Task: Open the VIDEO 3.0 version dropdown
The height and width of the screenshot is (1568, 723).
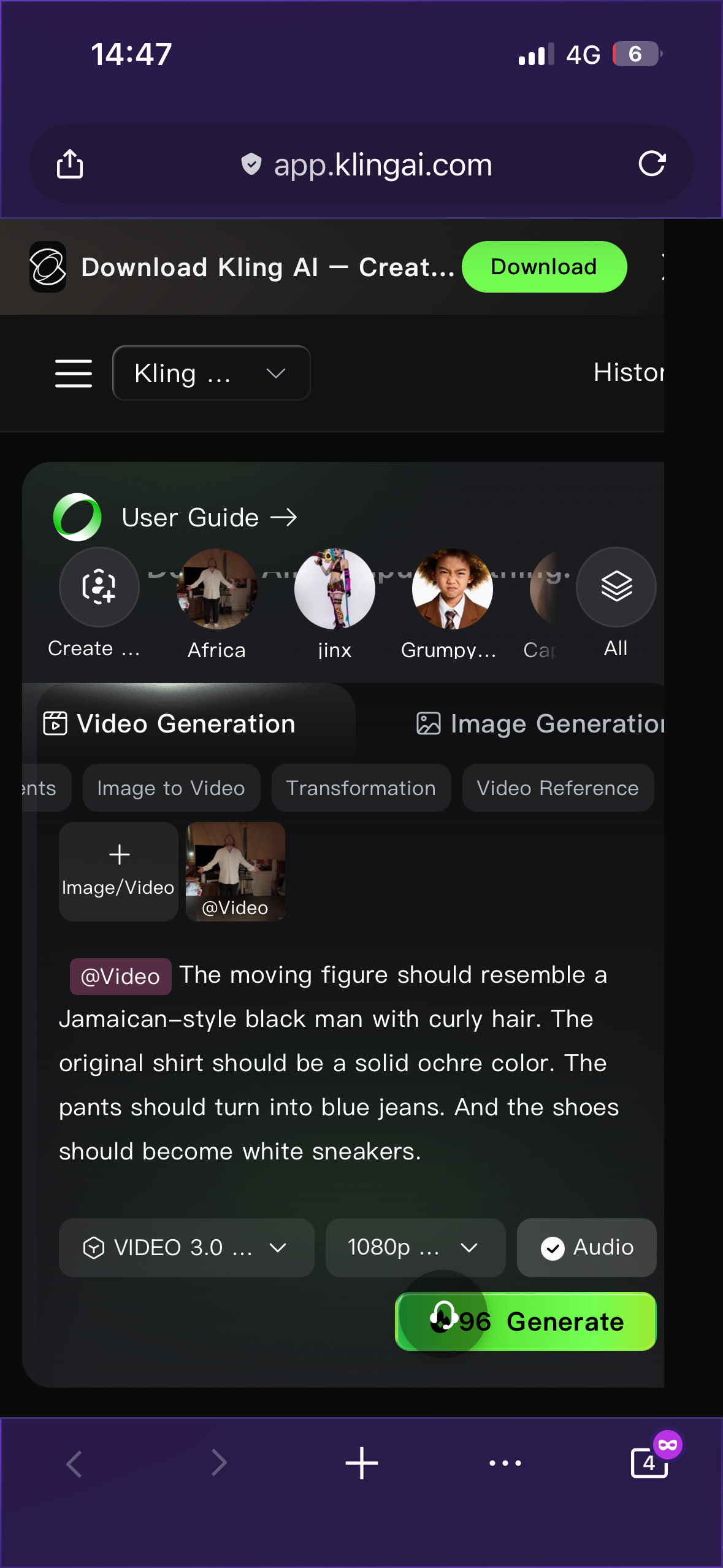Action: click(186, 1248)
